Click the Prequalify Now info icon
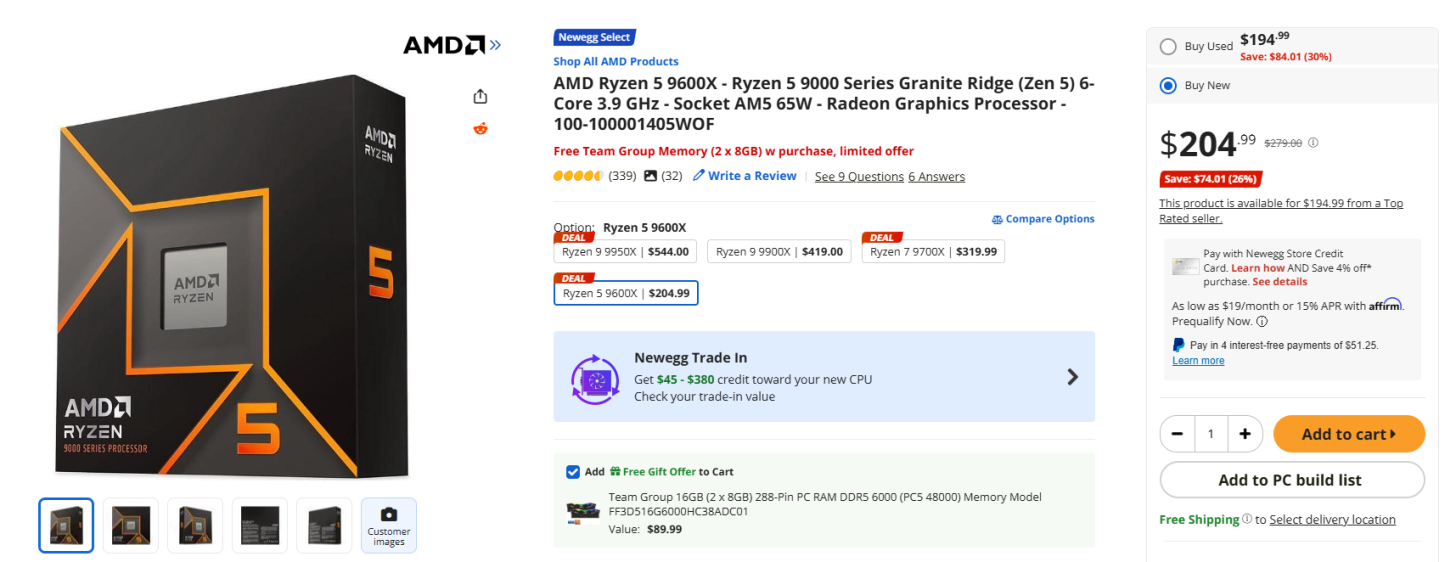Screen dimensions: 1456x562 click(1262, 322)
